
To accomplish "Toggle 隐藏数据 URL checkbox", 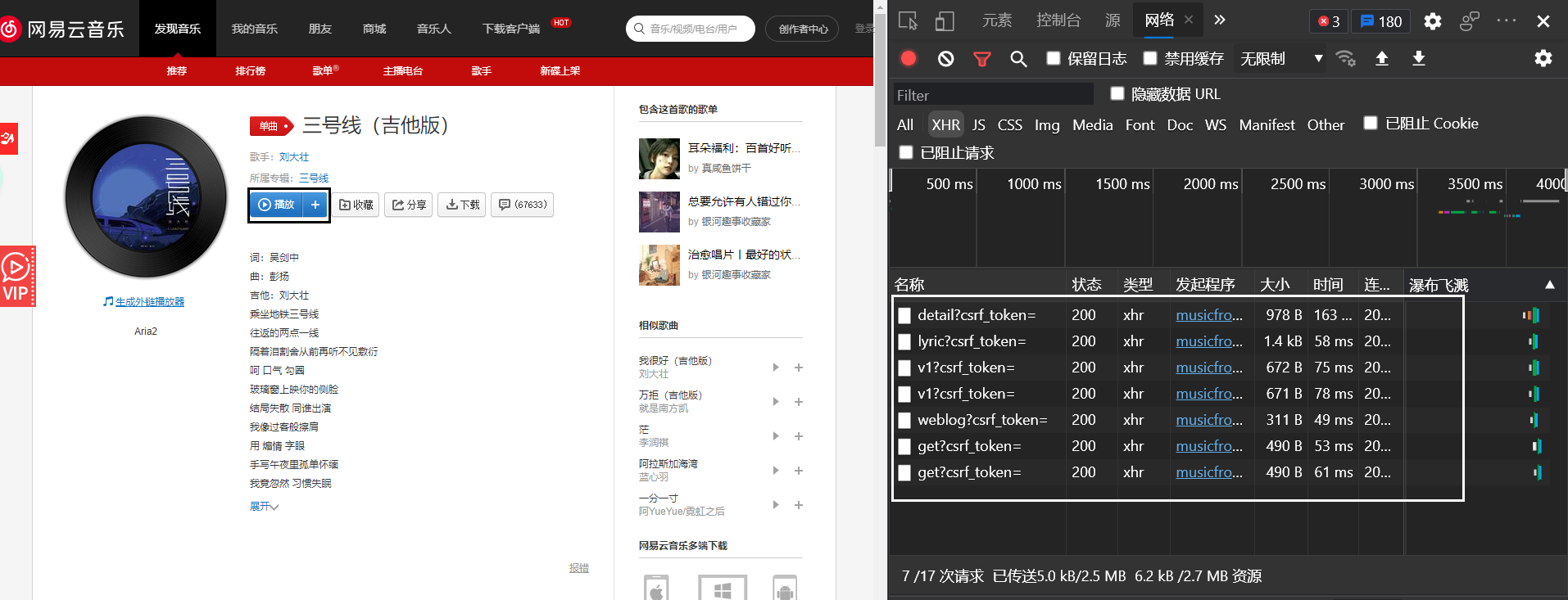I will 1117,92.
